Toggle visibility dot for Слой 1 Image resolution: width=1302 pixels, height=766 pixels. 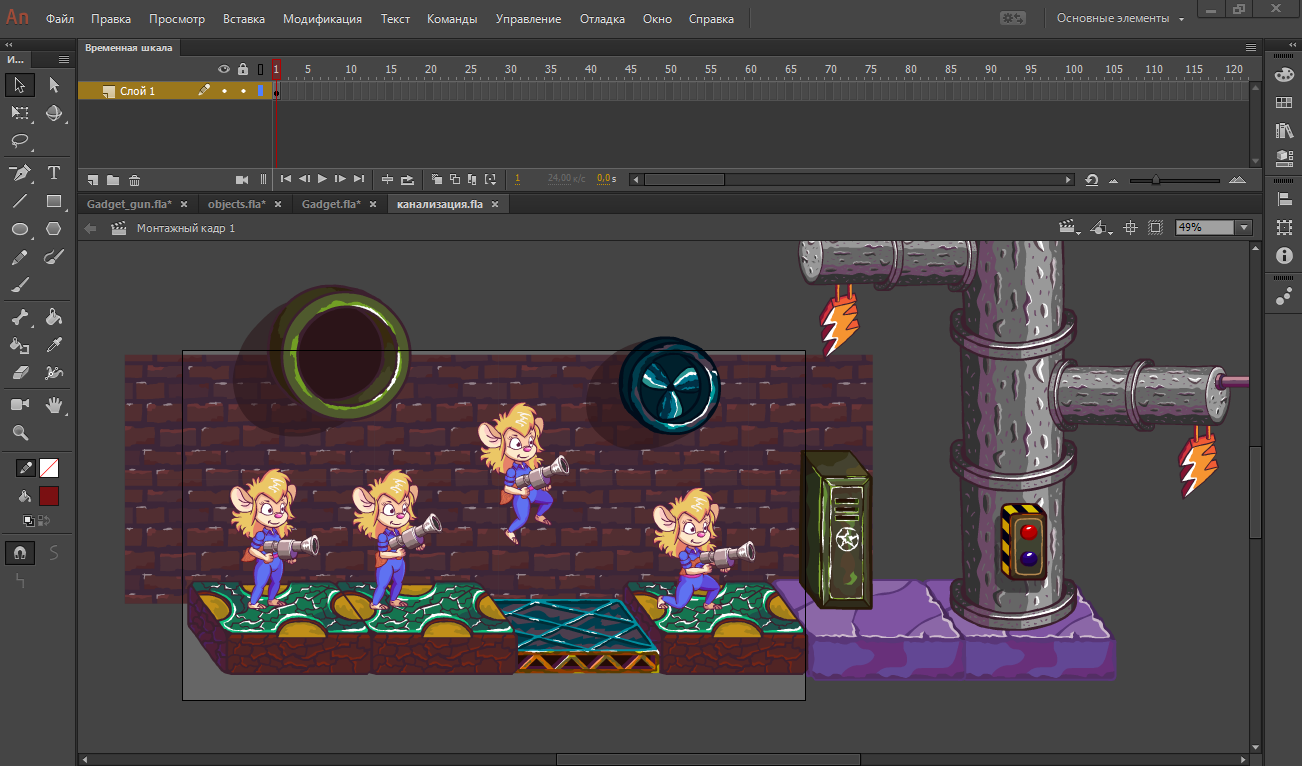[x=225, y=91]
